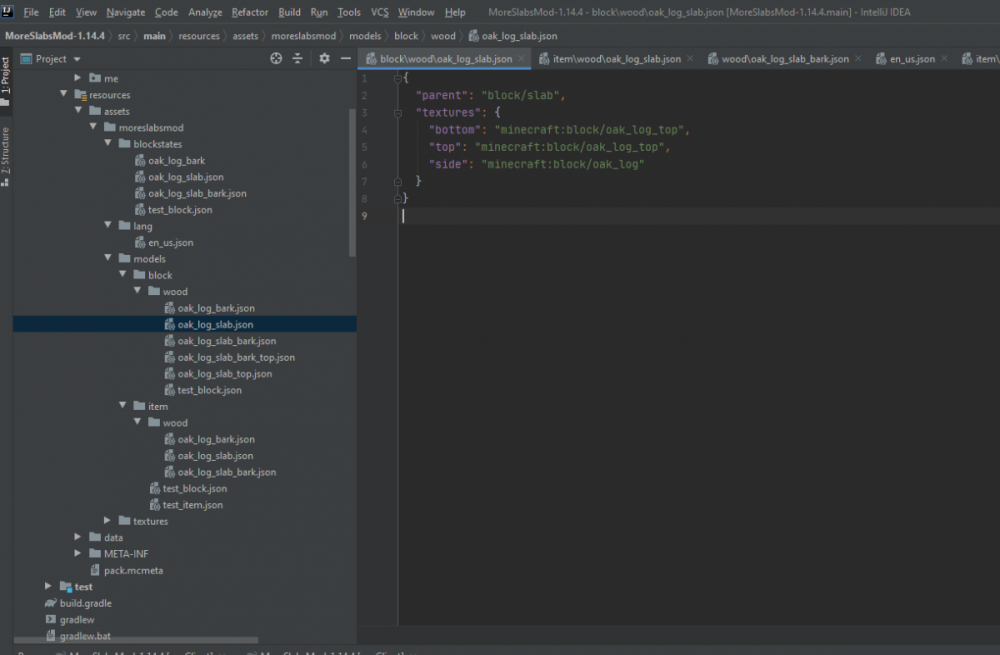
Task: Click the IntelliJ IDEA logo icon
Action: [8, 11]
